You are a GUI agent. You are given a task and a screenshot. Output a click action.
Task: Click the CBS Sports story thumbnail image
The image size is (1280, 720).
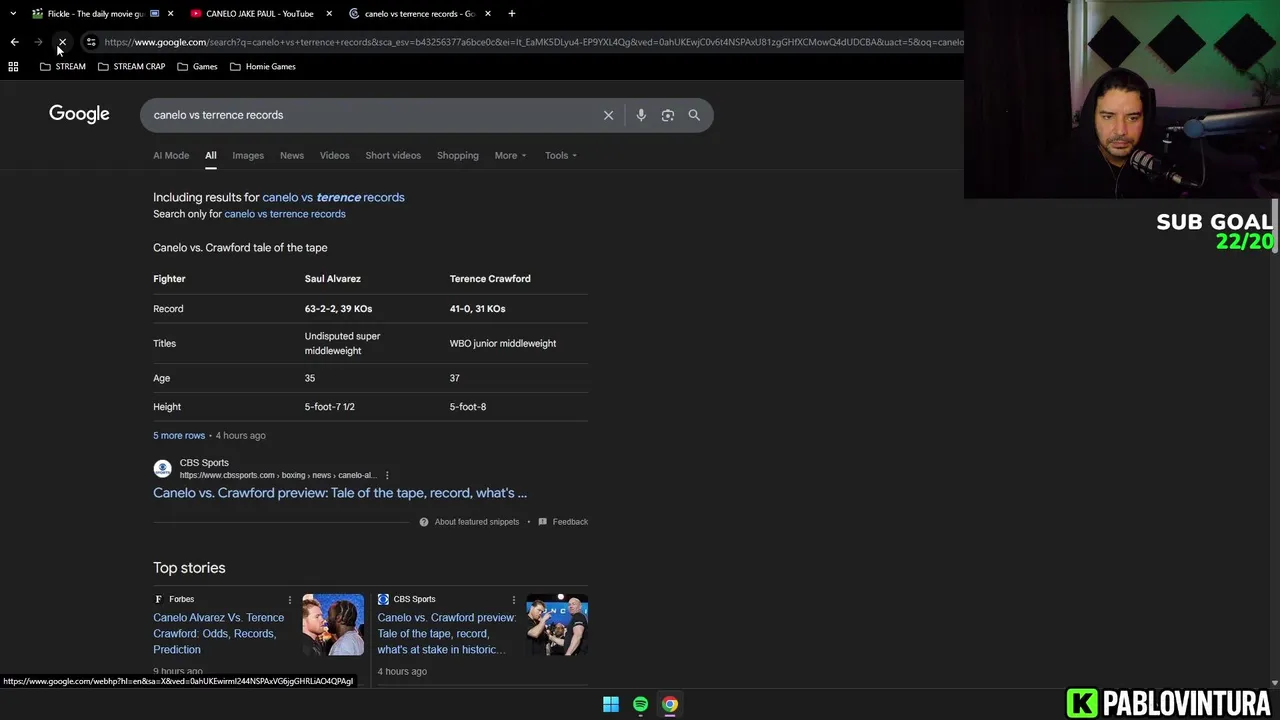(557, 625)
